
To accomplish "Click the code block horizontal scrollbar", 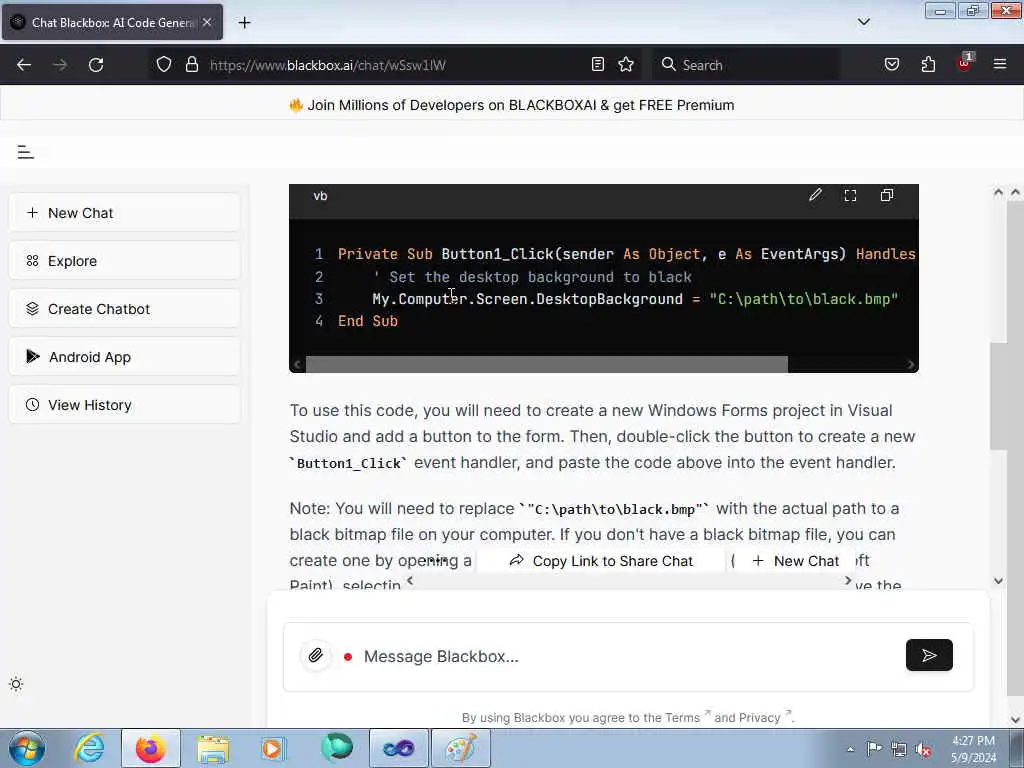I will pos(547,364).
